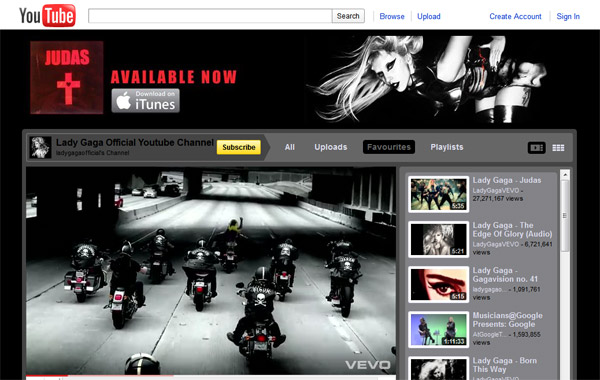Click the Lady Gaga channel avatar
600x380 pixels.
pyautogui.click(x=40, y=147)
